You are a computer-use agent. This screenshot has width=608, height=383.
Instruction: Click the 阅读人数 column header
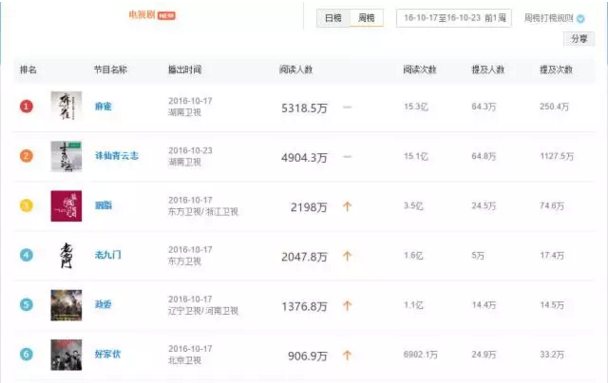coord(296,70)
